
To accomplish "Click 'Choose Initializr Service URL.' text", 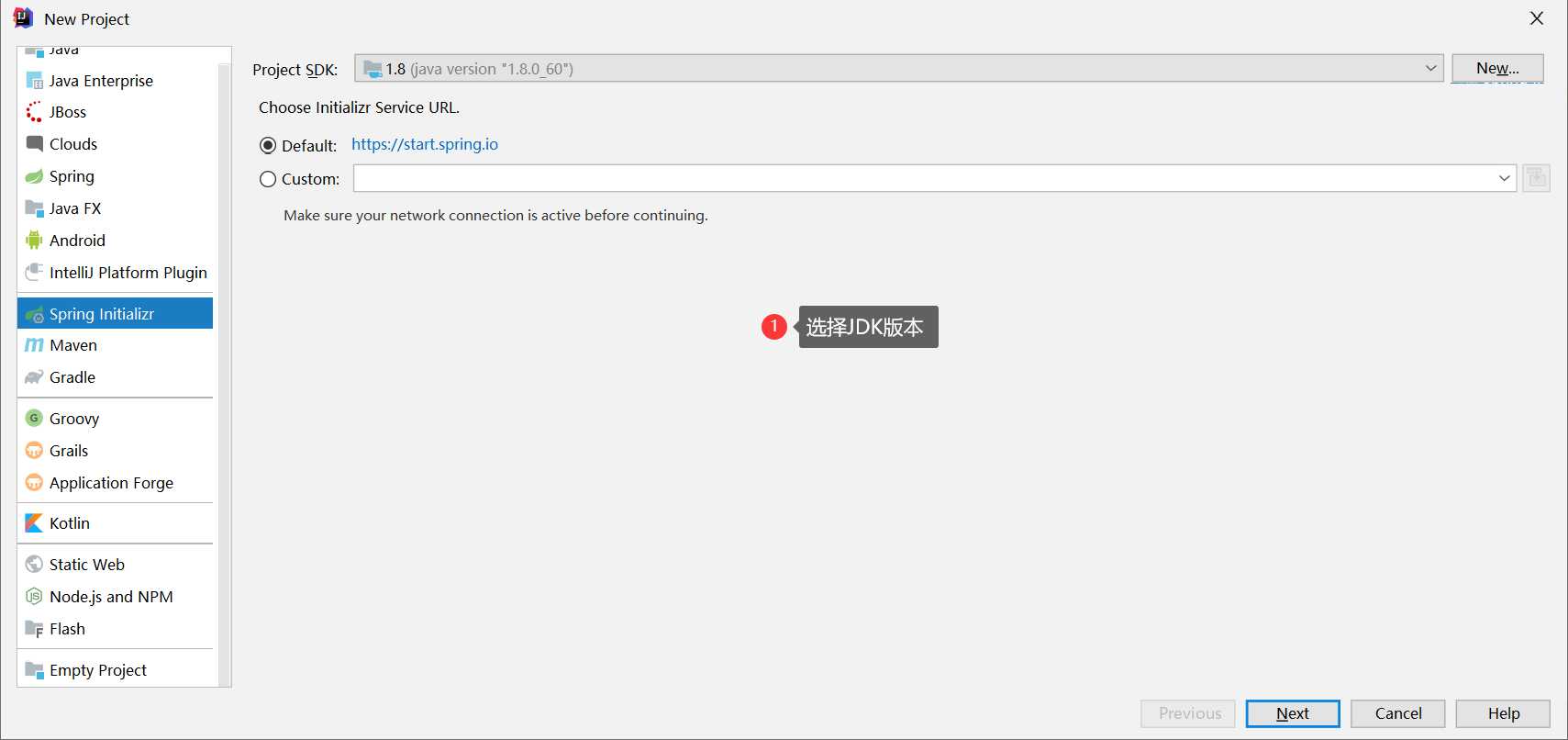I will click(x=359, y=107).
